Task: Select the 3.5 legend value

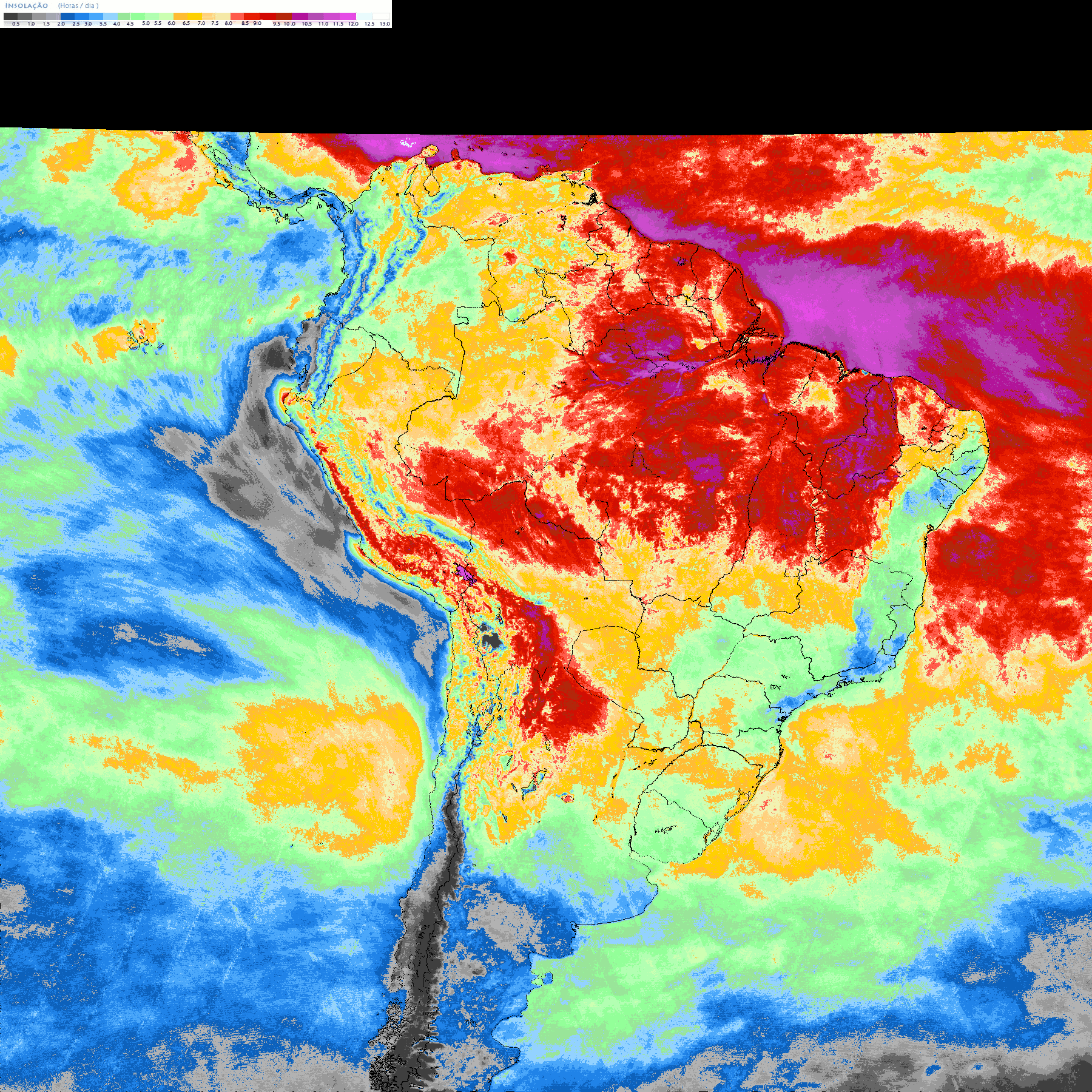Action: [x=103, y=24]
